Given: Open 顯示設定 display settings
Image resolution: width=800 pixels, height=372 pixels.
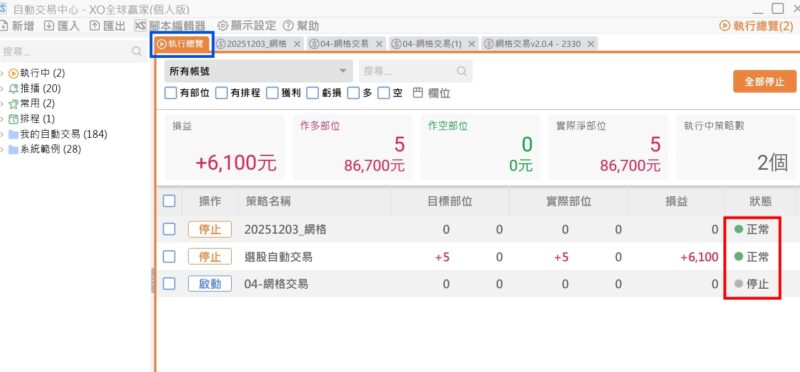Looking at the screenshot, I should coord(247,26).
